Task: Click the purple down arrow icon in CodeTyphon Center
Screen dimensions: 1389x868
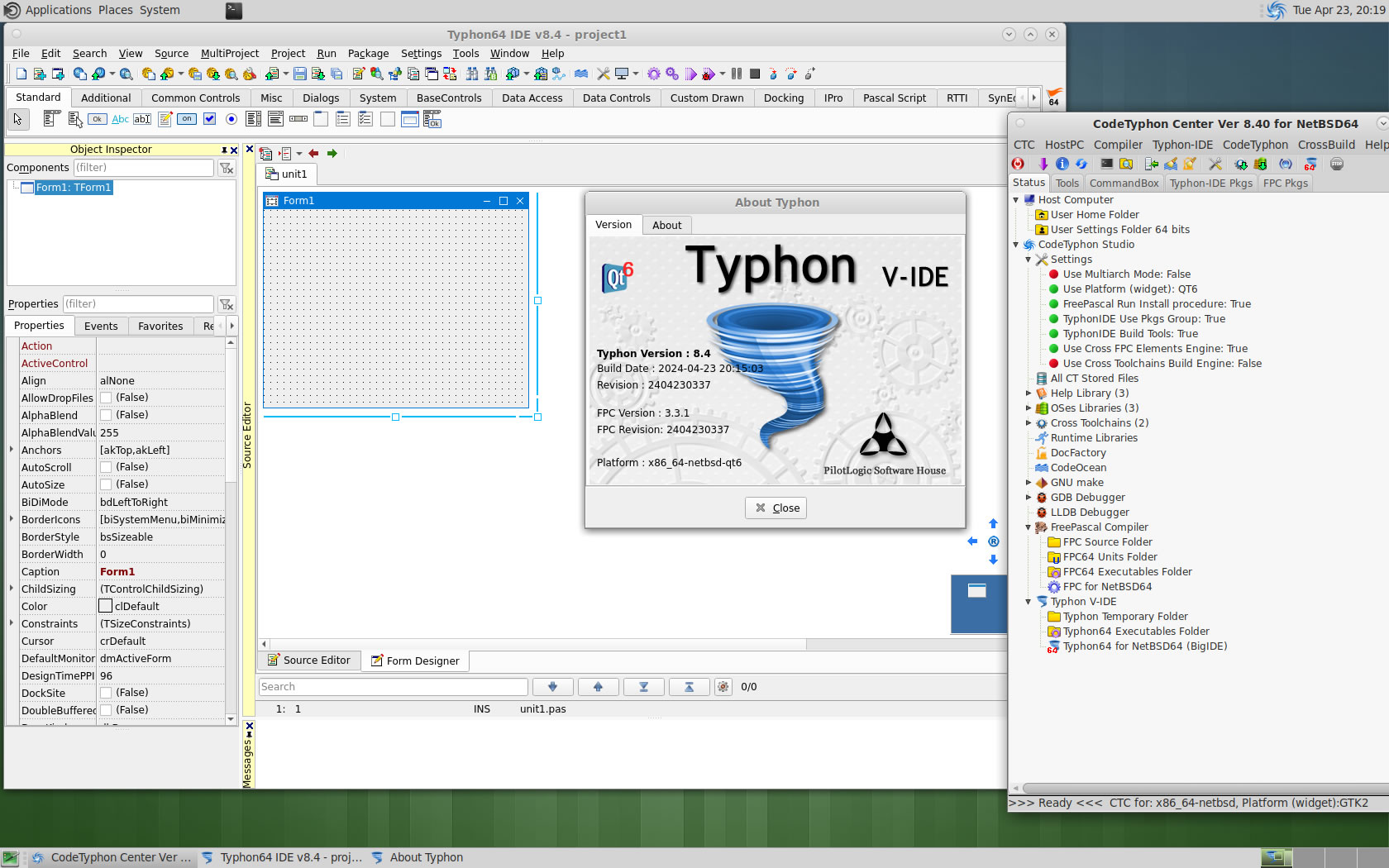Action: 1043,164
